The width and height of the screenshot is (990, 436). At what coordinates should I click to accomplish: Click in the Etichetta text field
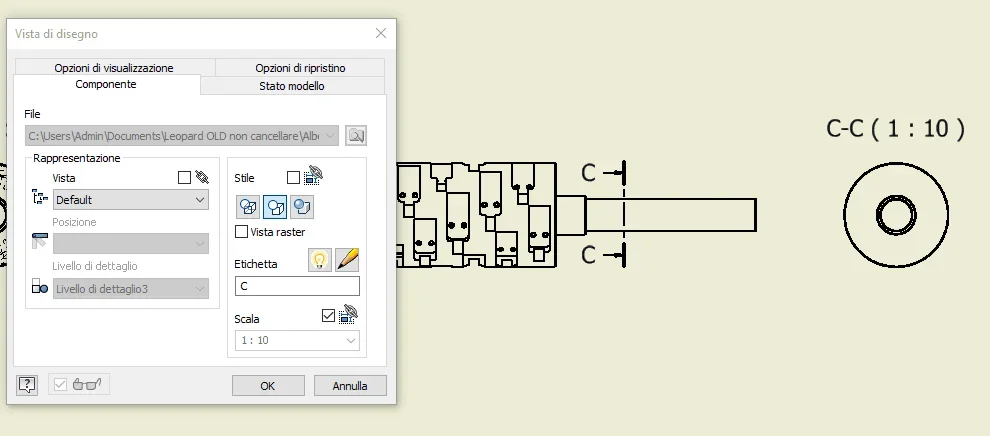pos(297,286)
